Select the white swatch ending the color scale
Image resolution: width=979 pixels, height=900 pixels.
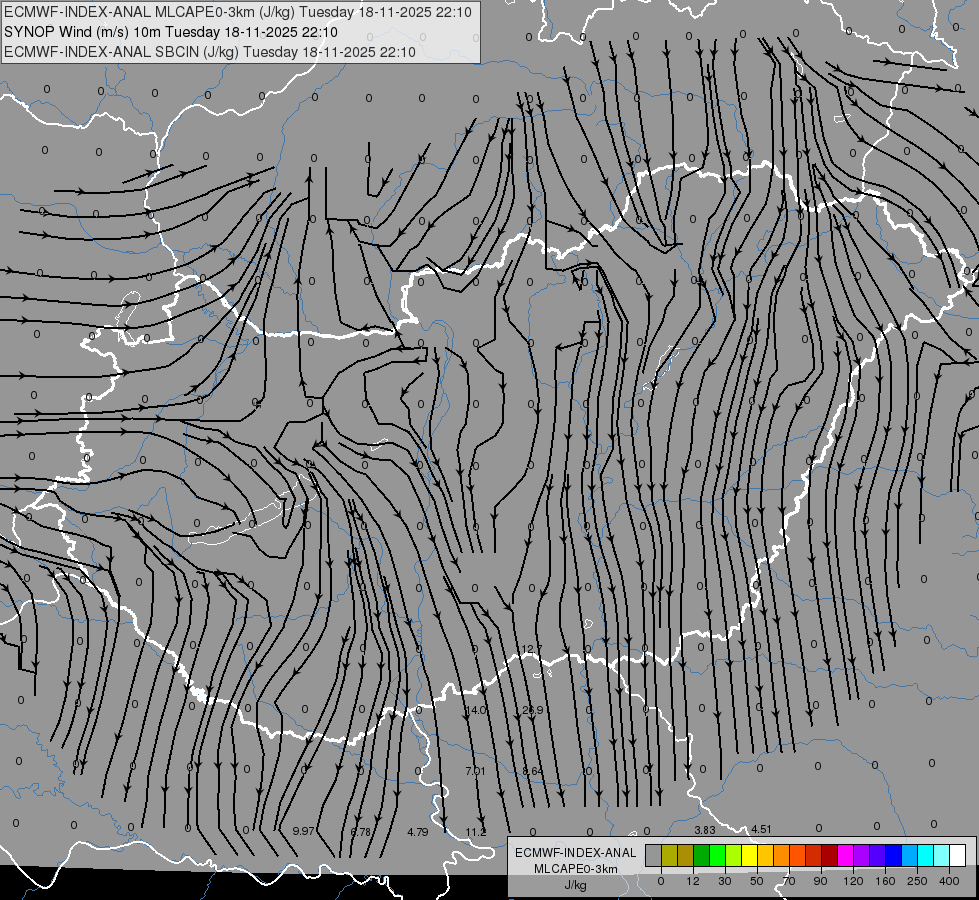958,855
